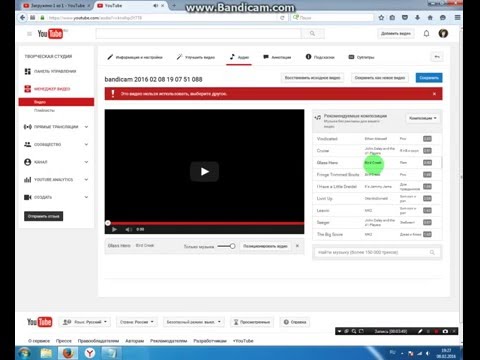Open the notifications bell
This screenshot has width=480, height=360.
pyautogui.click(x=426, y=34)
